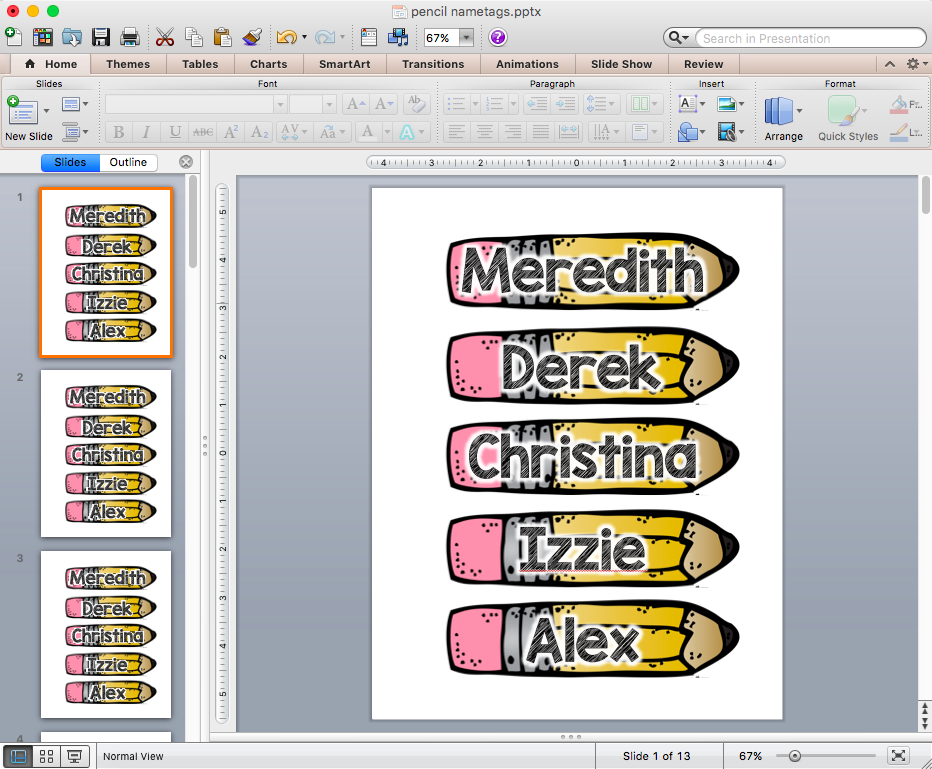
Task: Open New from Template icon
Action: pyautogui.click(x=42, y=37)
